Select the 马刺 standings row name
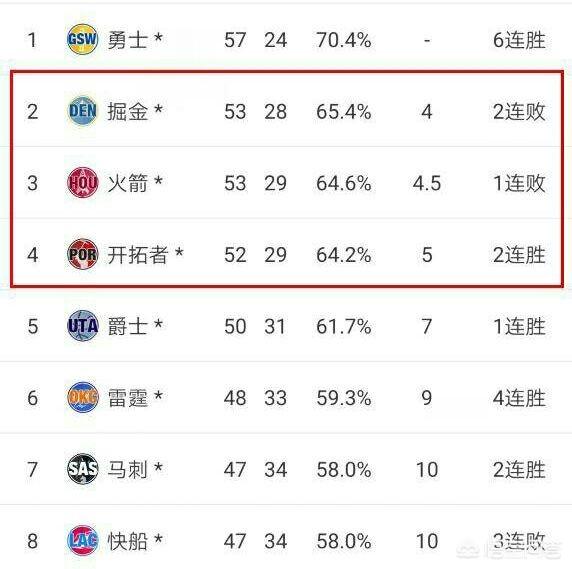572x569 pixels. pyautogui.click(x=128, y=469)
